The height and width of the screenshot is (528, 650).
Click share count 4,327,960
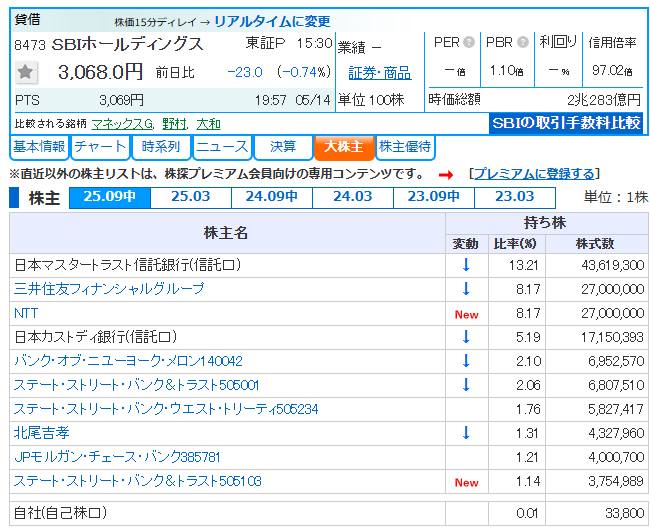coord(616,433)
